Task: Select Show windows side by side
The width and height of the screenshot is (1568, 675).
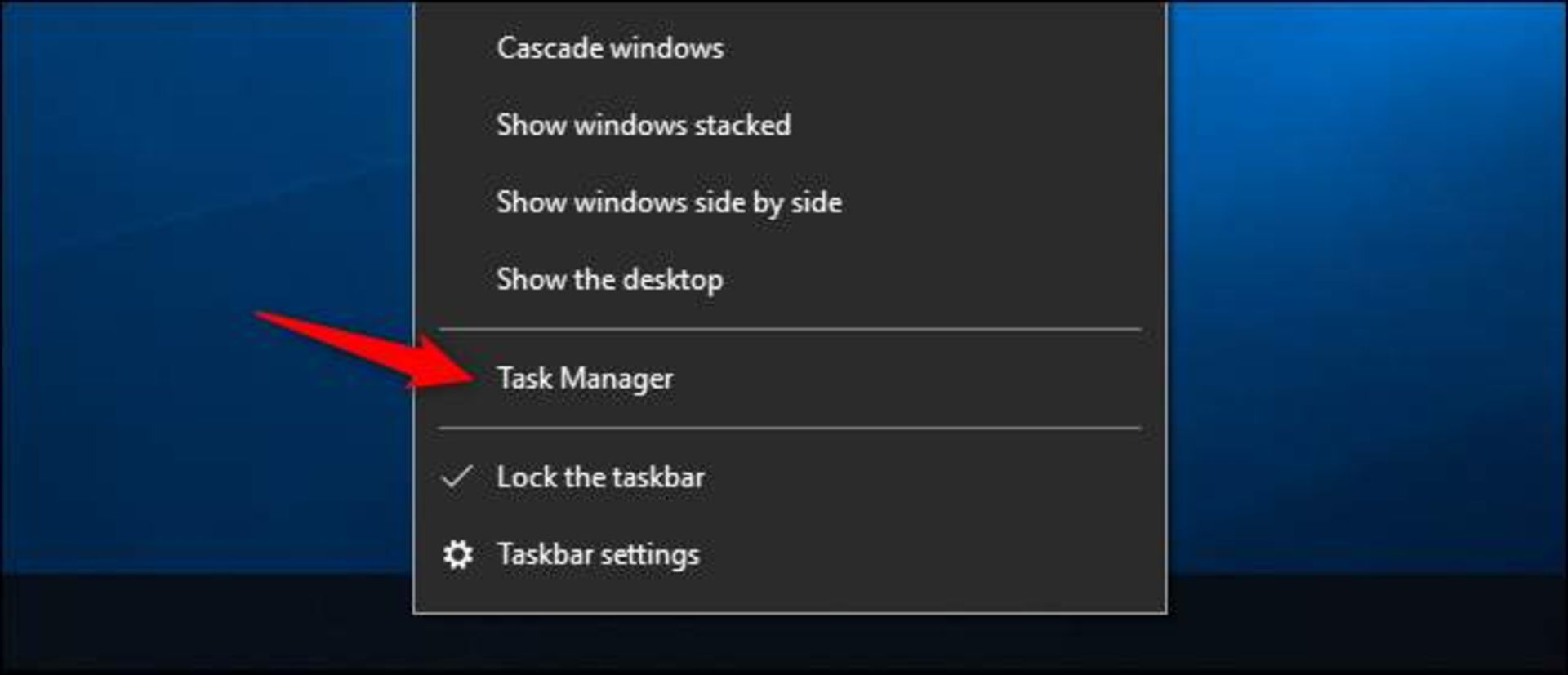Action: click(x=670, y=202)
